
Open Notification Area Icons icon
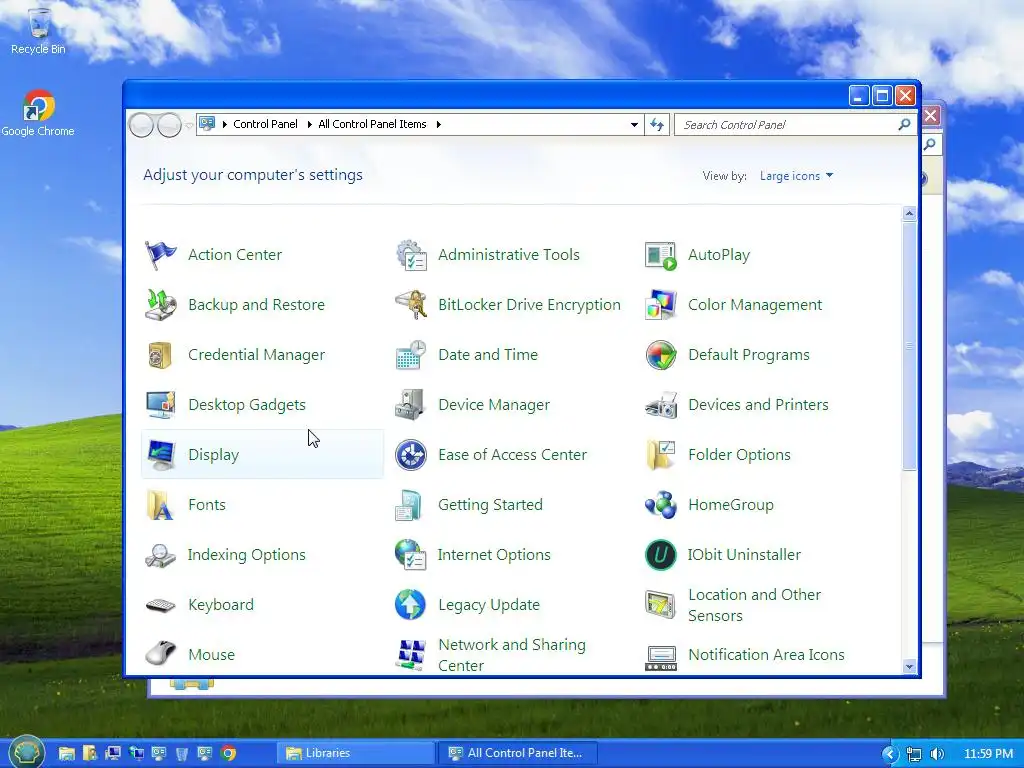661,657
